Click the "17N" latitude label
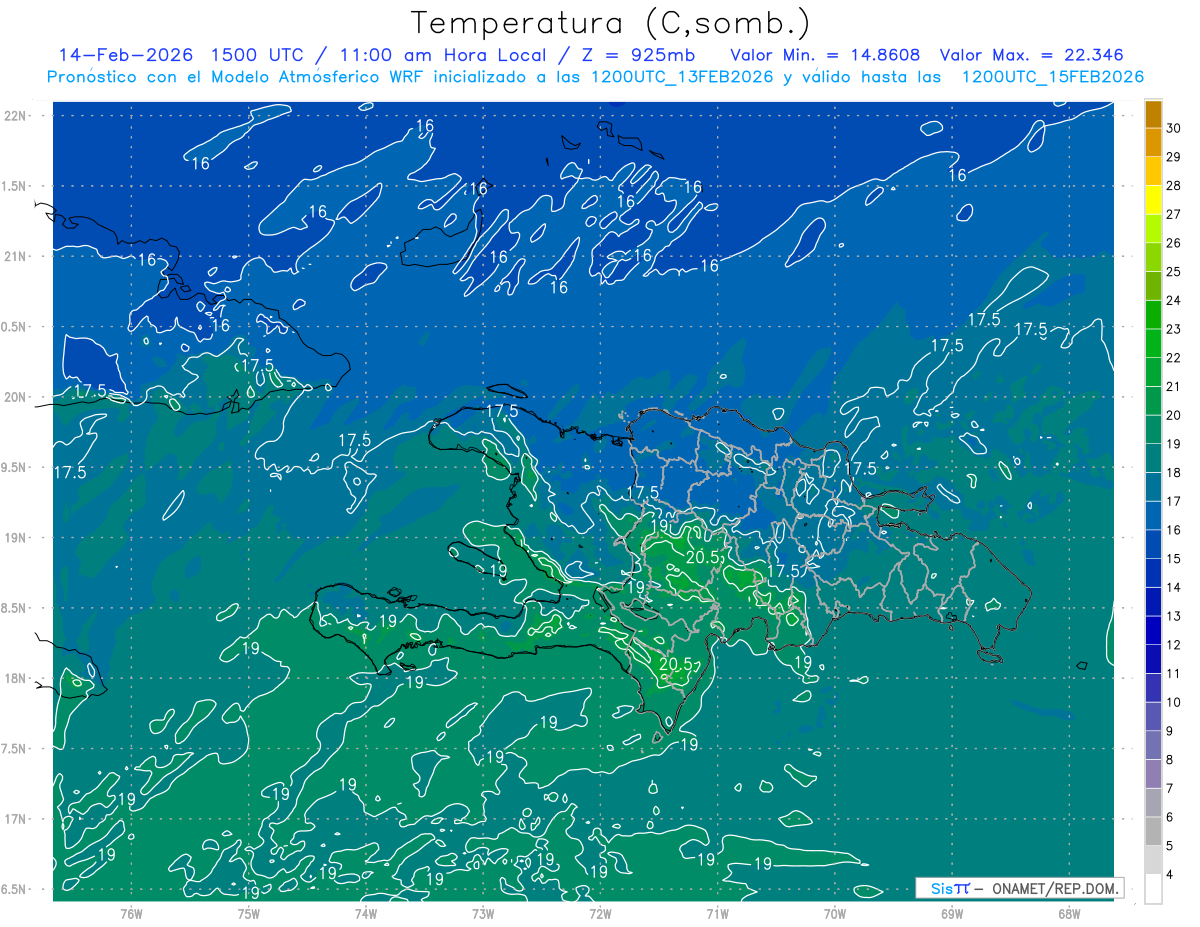This screenshot has width=1200, height=927. (x=16, y=819)
